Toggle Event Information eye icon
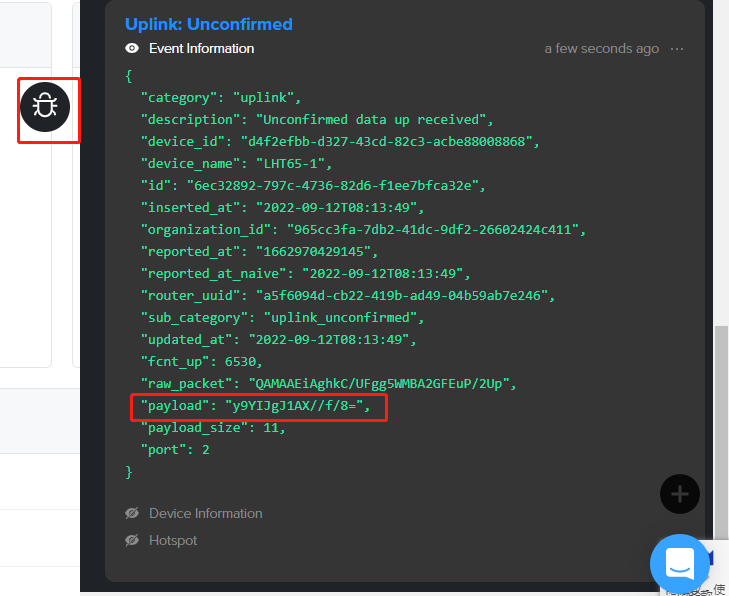This screenshot has height=596, width=729. point(132,48)
